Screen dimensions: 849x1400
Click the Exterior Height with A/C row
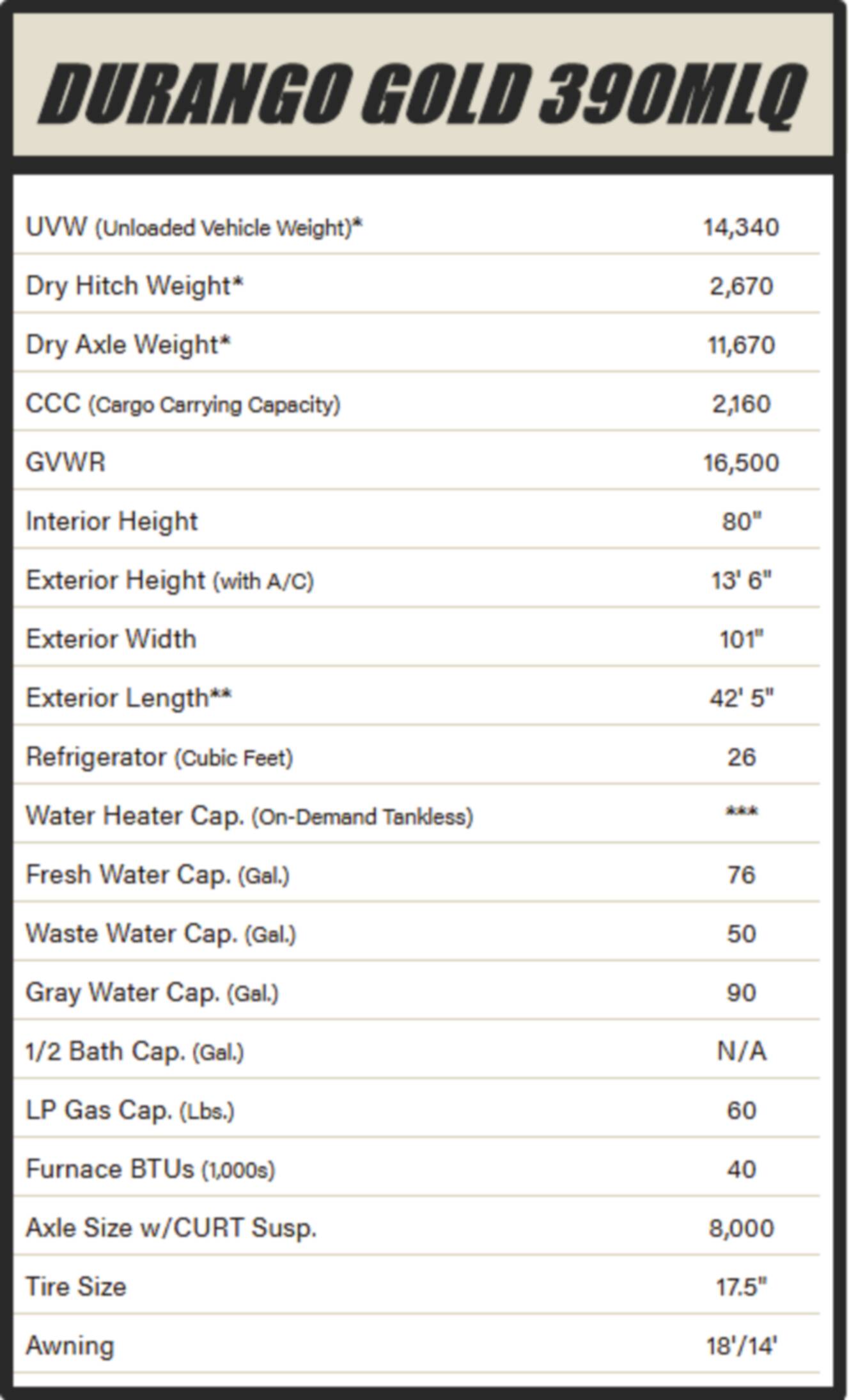[x=417, y=580]
